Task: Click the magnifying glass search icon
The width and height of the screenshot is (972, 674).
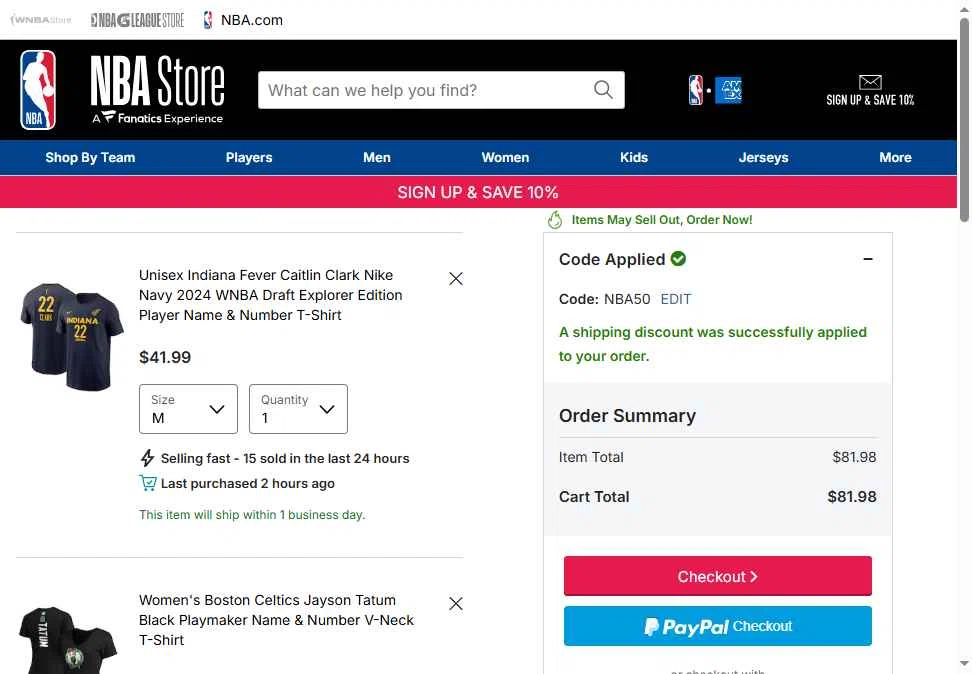Action: tap(603, 90)
